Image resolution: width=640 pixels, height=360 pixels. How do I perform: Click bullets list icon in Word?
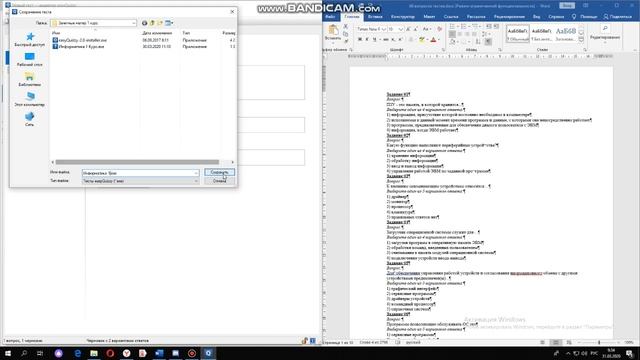pyautogui.click(x=452, y=27)
